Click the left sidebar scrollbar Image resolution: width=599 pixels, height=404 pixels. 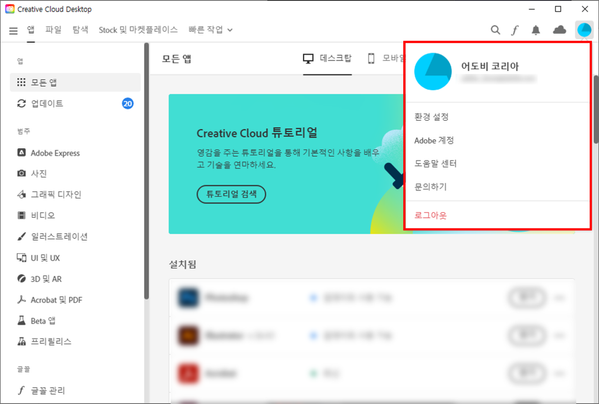146,171
